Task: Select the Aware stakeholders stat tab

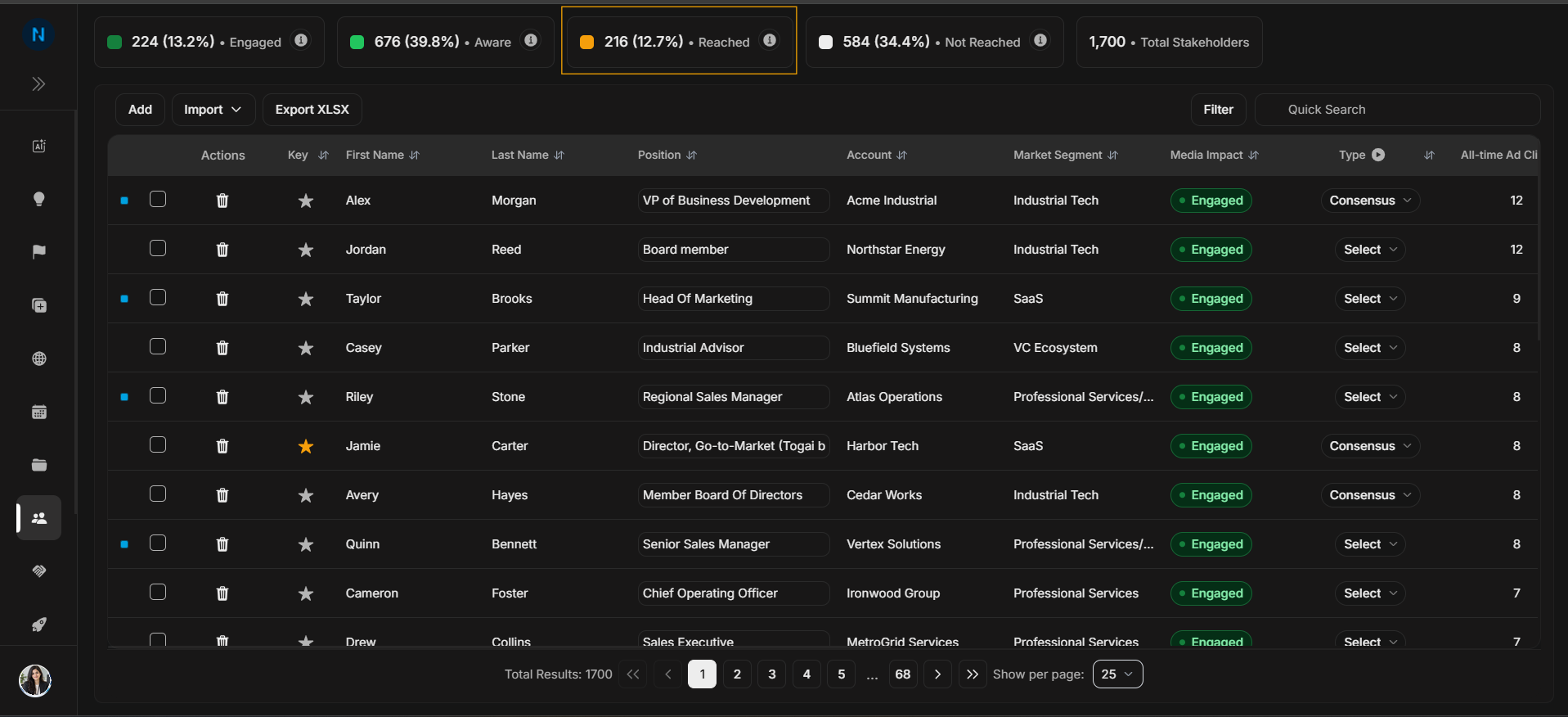Action: pyautogui.click(x=445, y=42)
